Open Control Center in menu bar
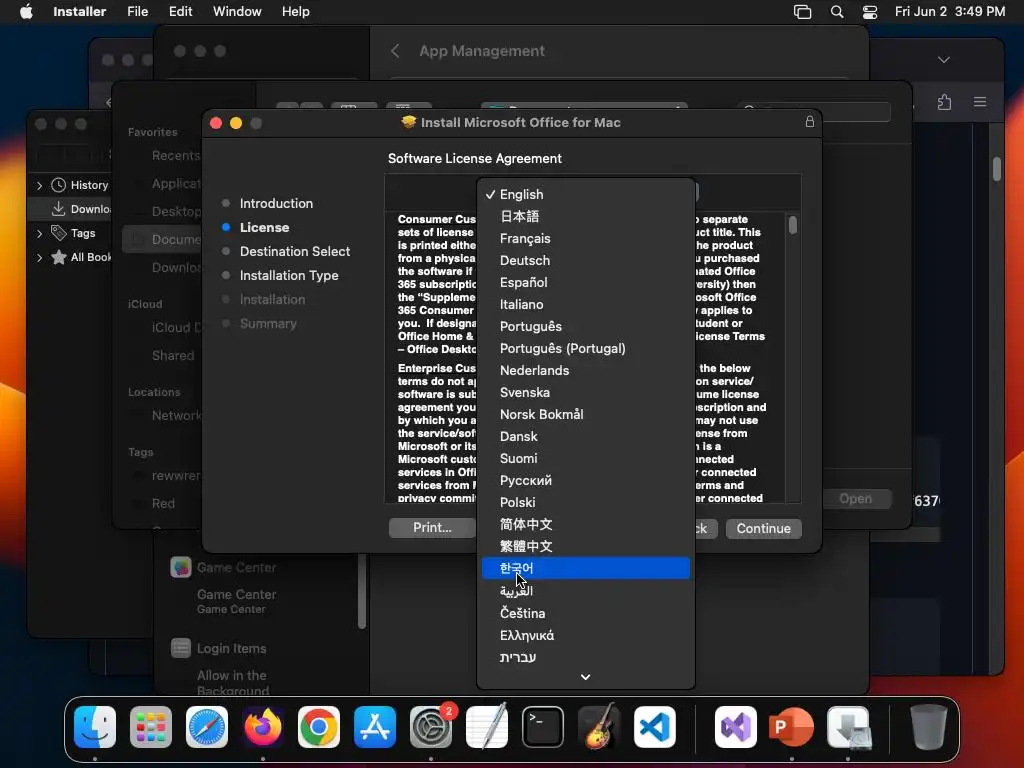1024x768 pixels. point(870,12)
